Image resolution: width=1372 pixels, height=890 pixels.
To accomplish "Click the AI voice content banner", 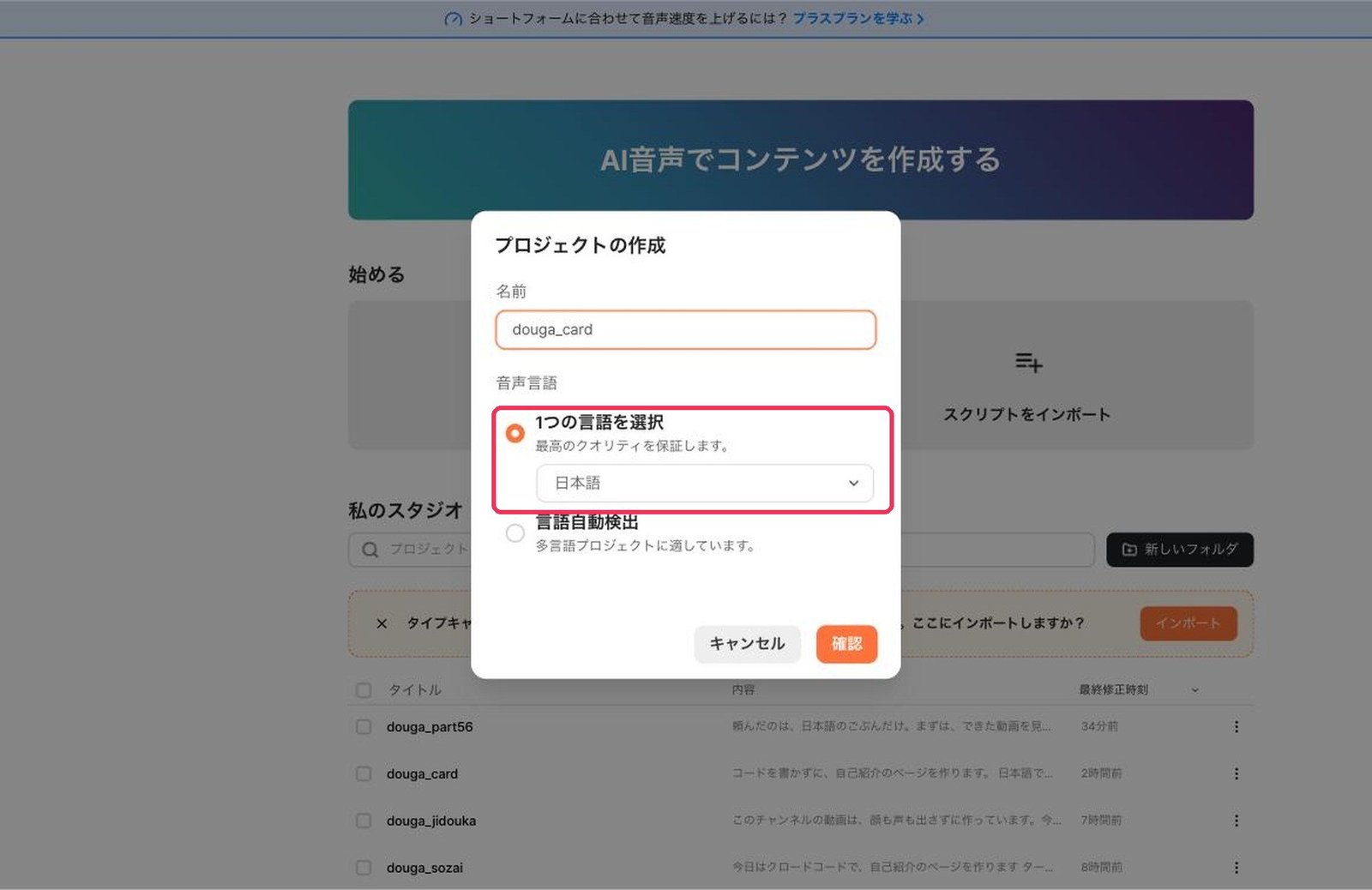I will pos(801,160).
